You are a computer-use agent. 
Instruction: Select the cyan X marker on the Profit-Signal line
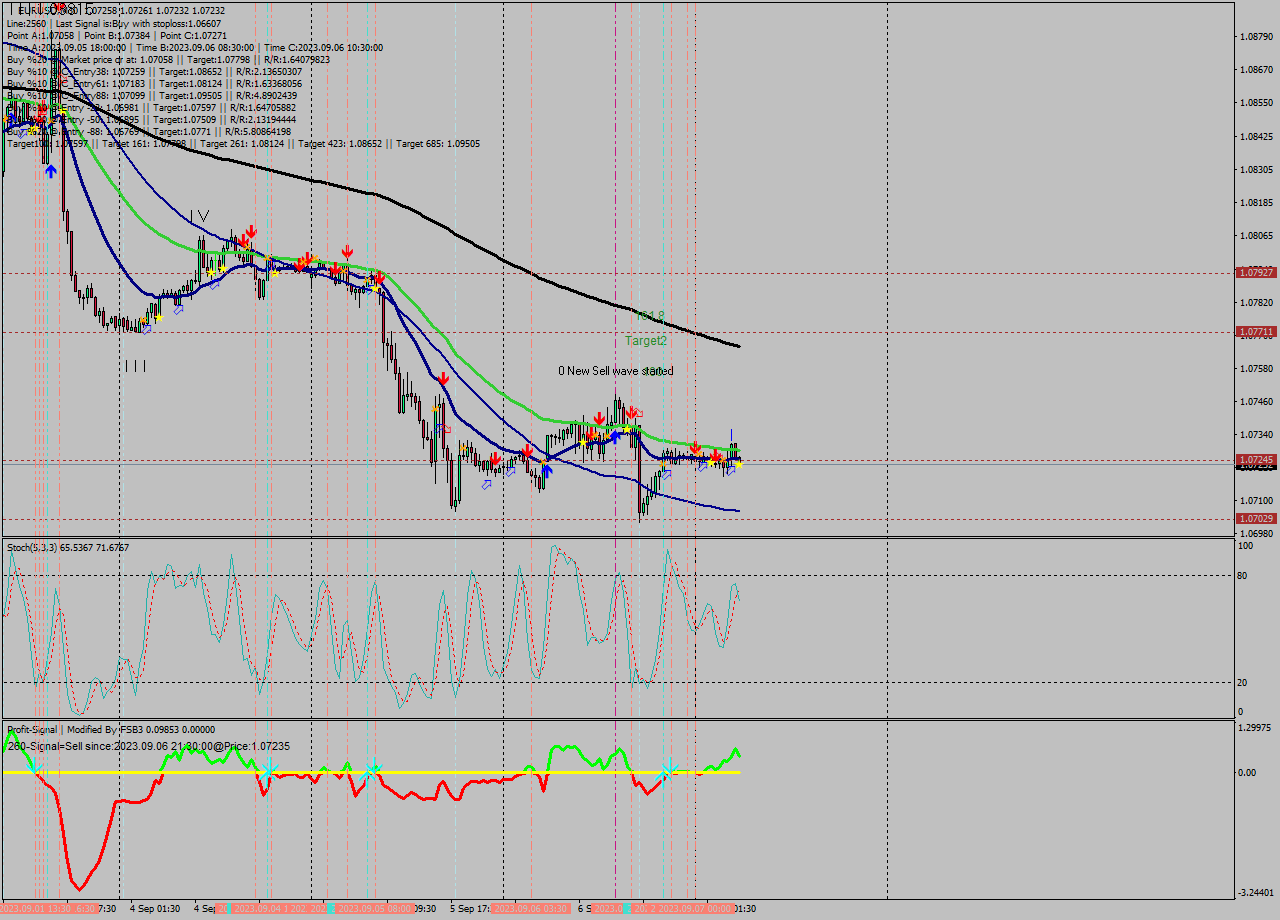tap(667, 772)
